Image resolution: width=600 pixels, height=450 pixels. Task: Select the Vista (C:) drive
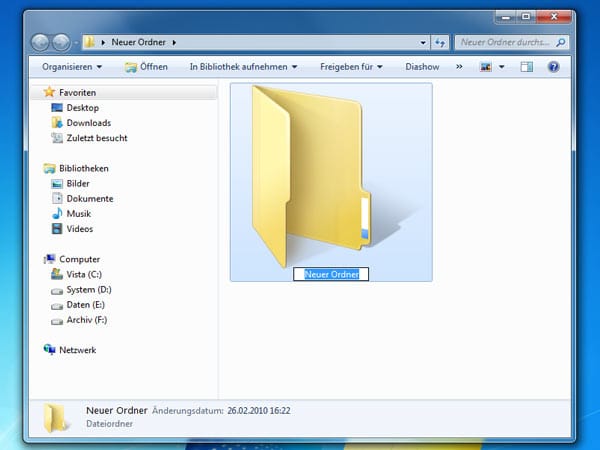tap(85, 274)
